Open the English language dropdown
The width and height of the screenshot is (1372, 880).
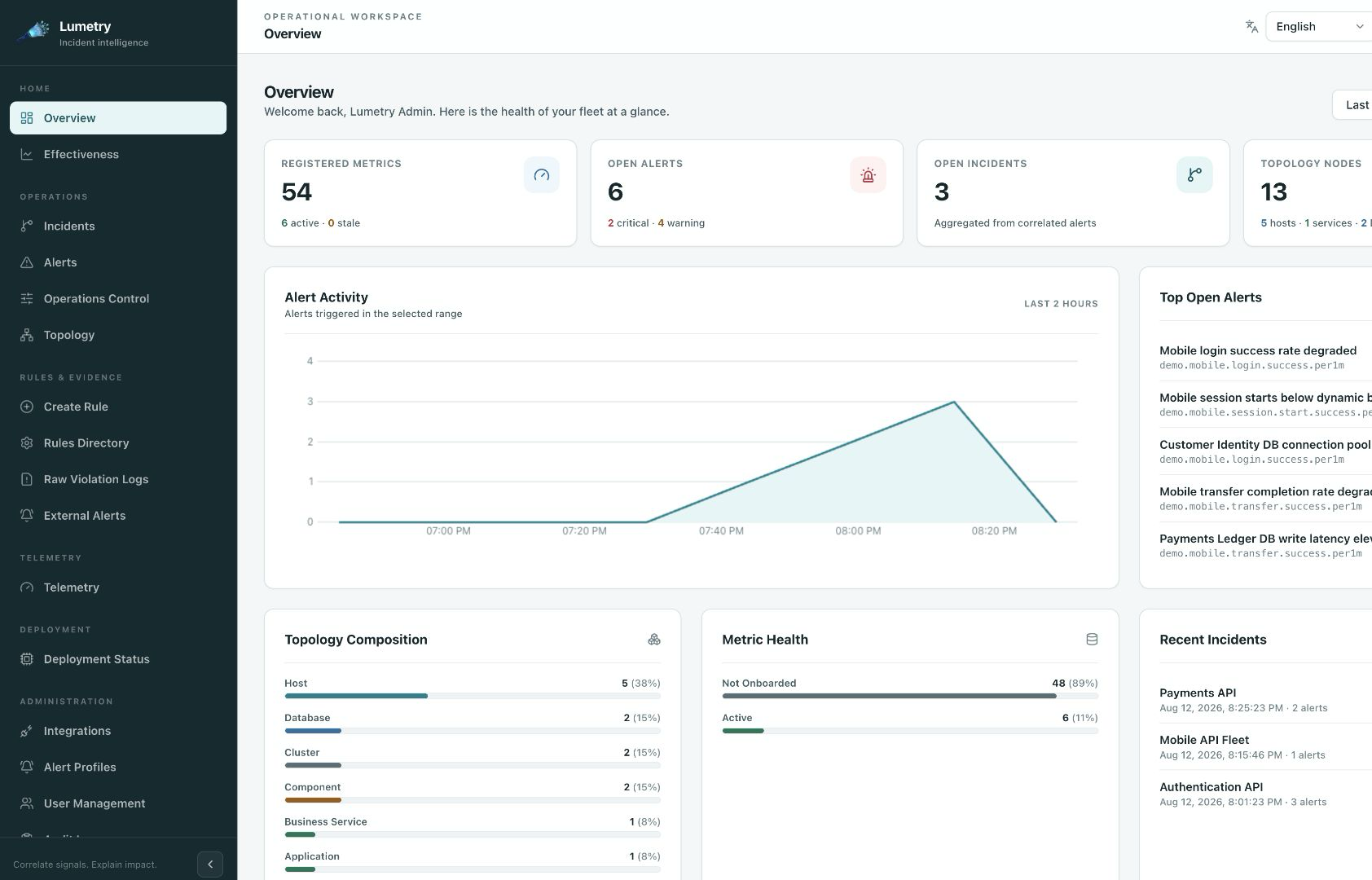tap(1318, 26)
